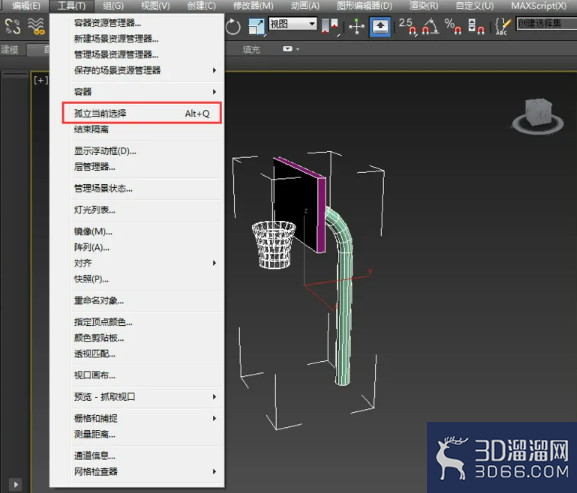Image resolution: width=577 pixels, height=493 pixels.
Task: Open the 图形编辑器(D) menu
Action: pos(364,6)
